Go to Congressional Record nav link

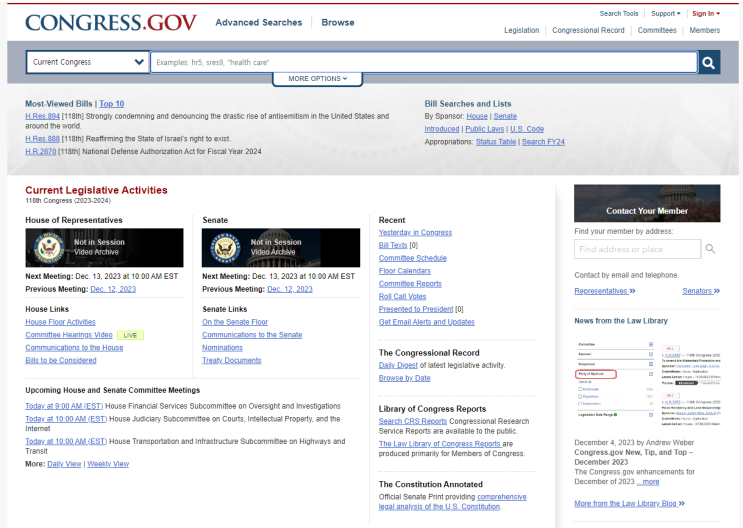pos(588,30)
